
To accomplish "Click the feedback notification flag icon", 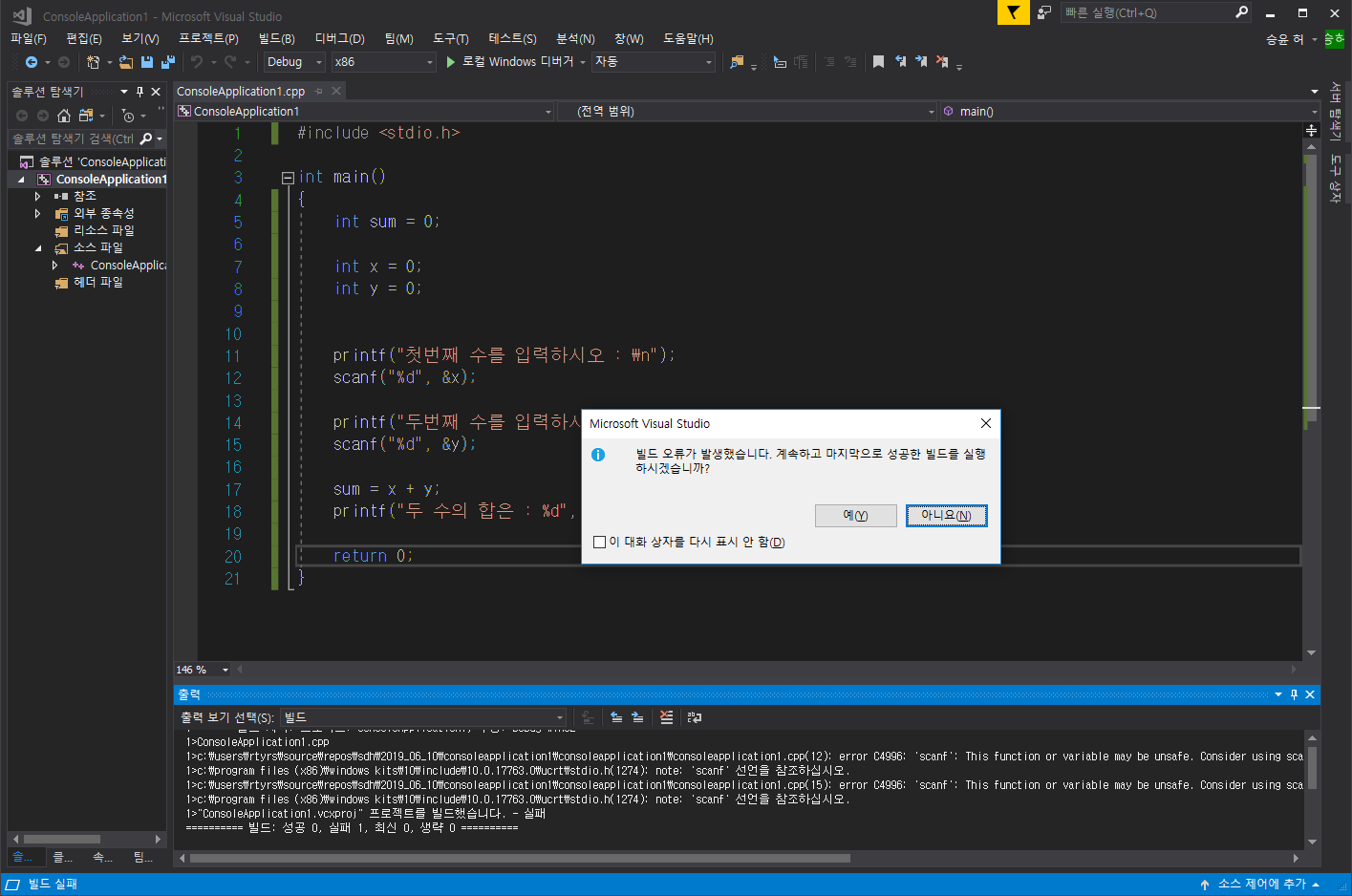I will (x=1013, y=12).
